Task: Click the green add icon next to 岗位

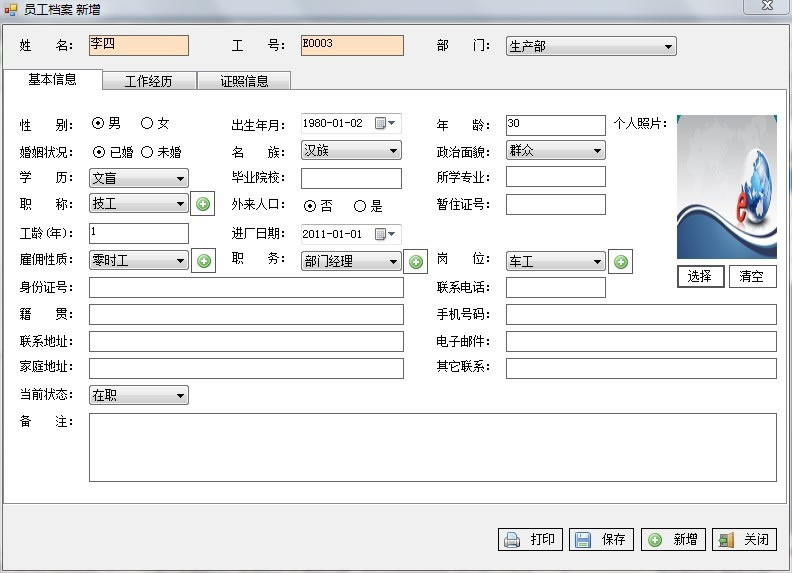Action: 621,262
